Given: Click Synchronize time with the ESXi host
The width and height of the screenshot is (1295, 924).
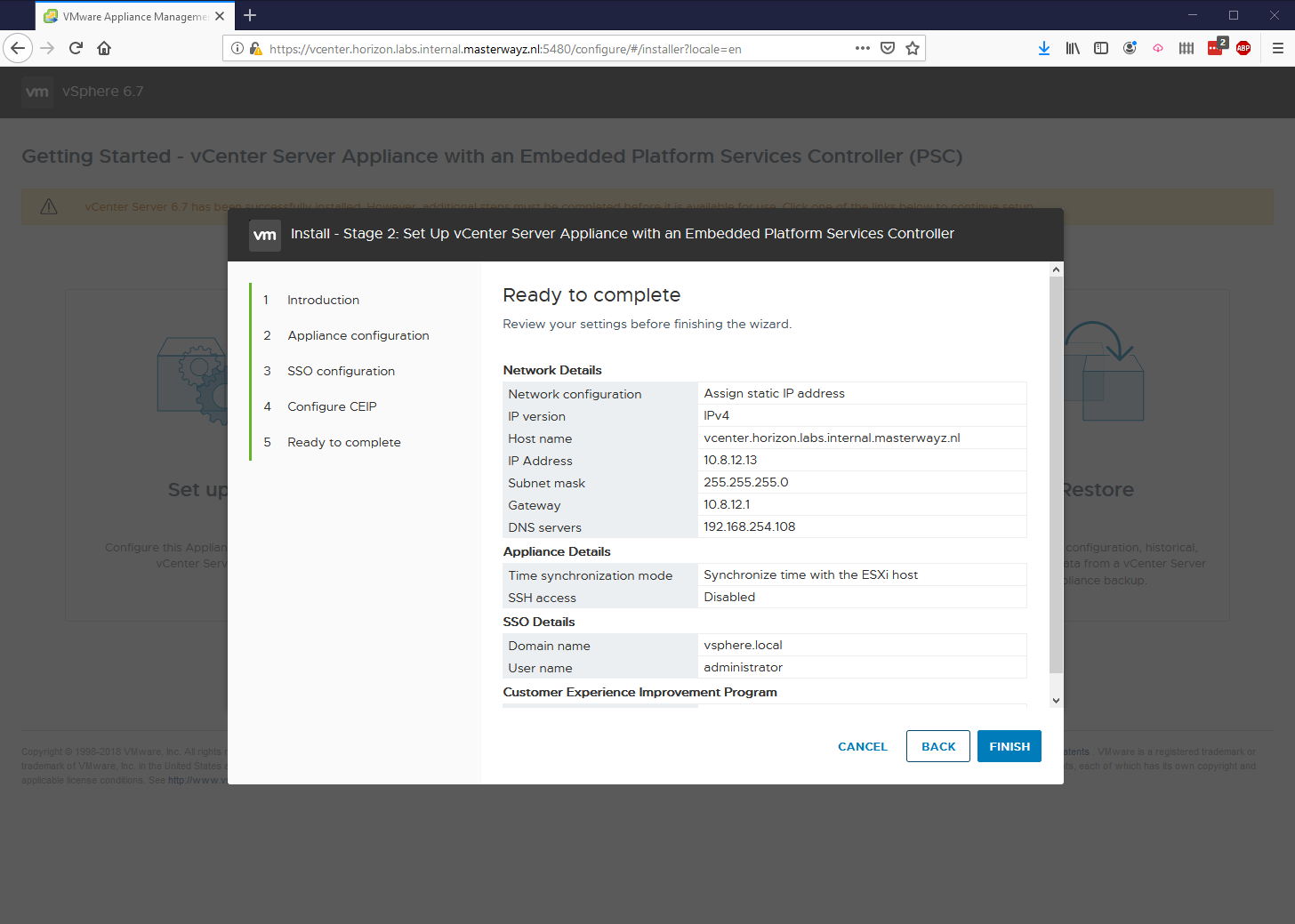Looking at the screenshot, I should [x=810, y=574].
